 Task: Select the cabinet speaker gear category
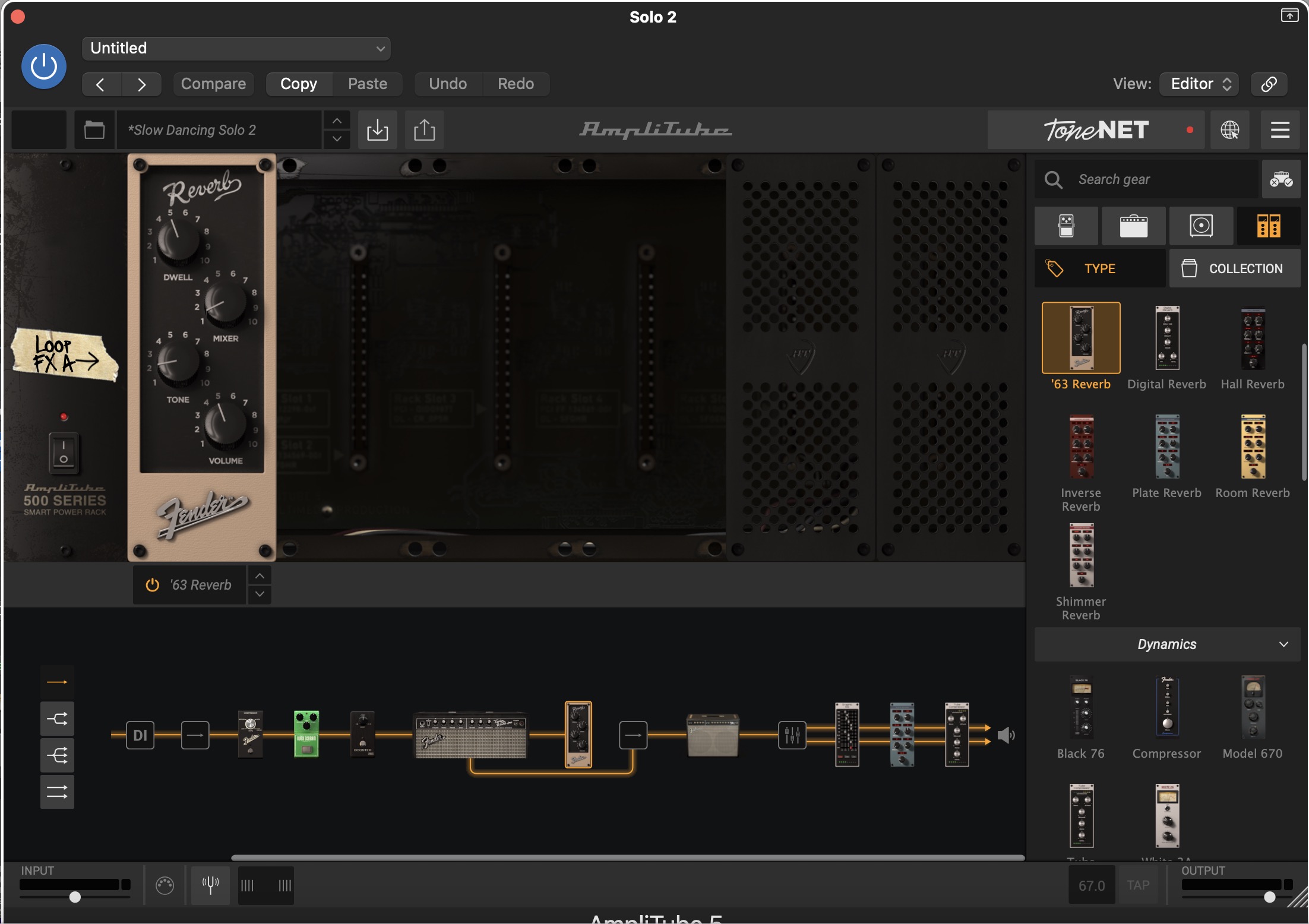1201,226
